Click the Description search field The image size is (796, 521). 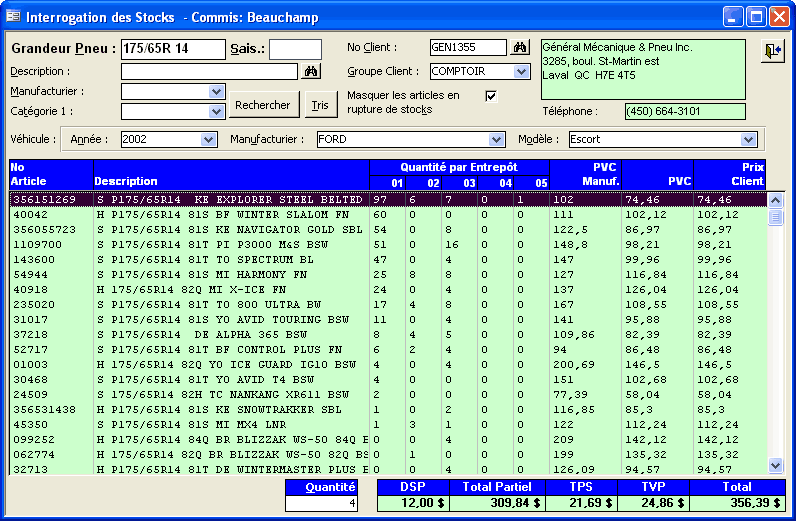pos(209,72)
